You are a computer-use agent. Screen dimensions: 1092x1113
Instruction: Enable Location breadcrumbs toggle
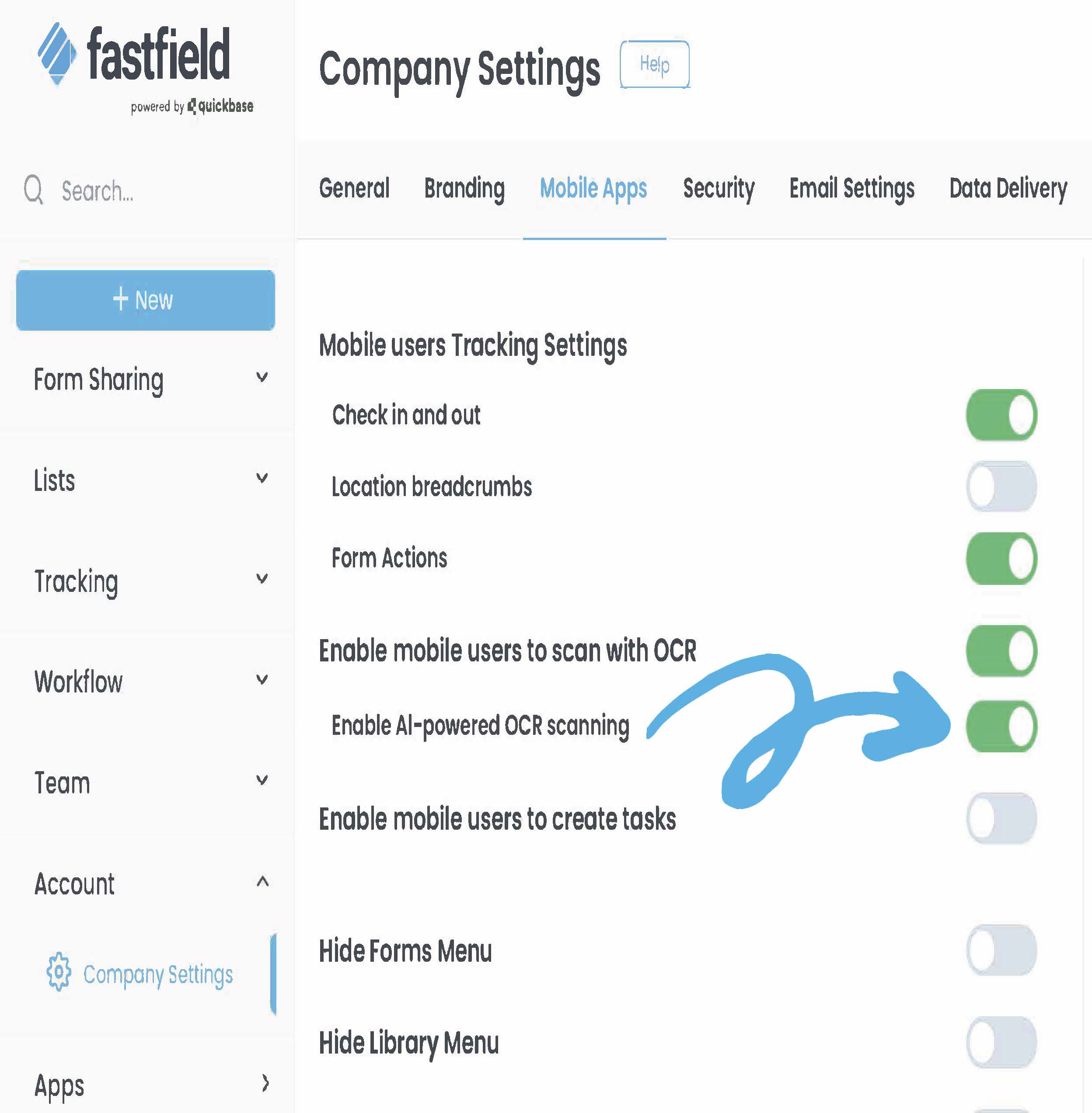(1001, 486)
